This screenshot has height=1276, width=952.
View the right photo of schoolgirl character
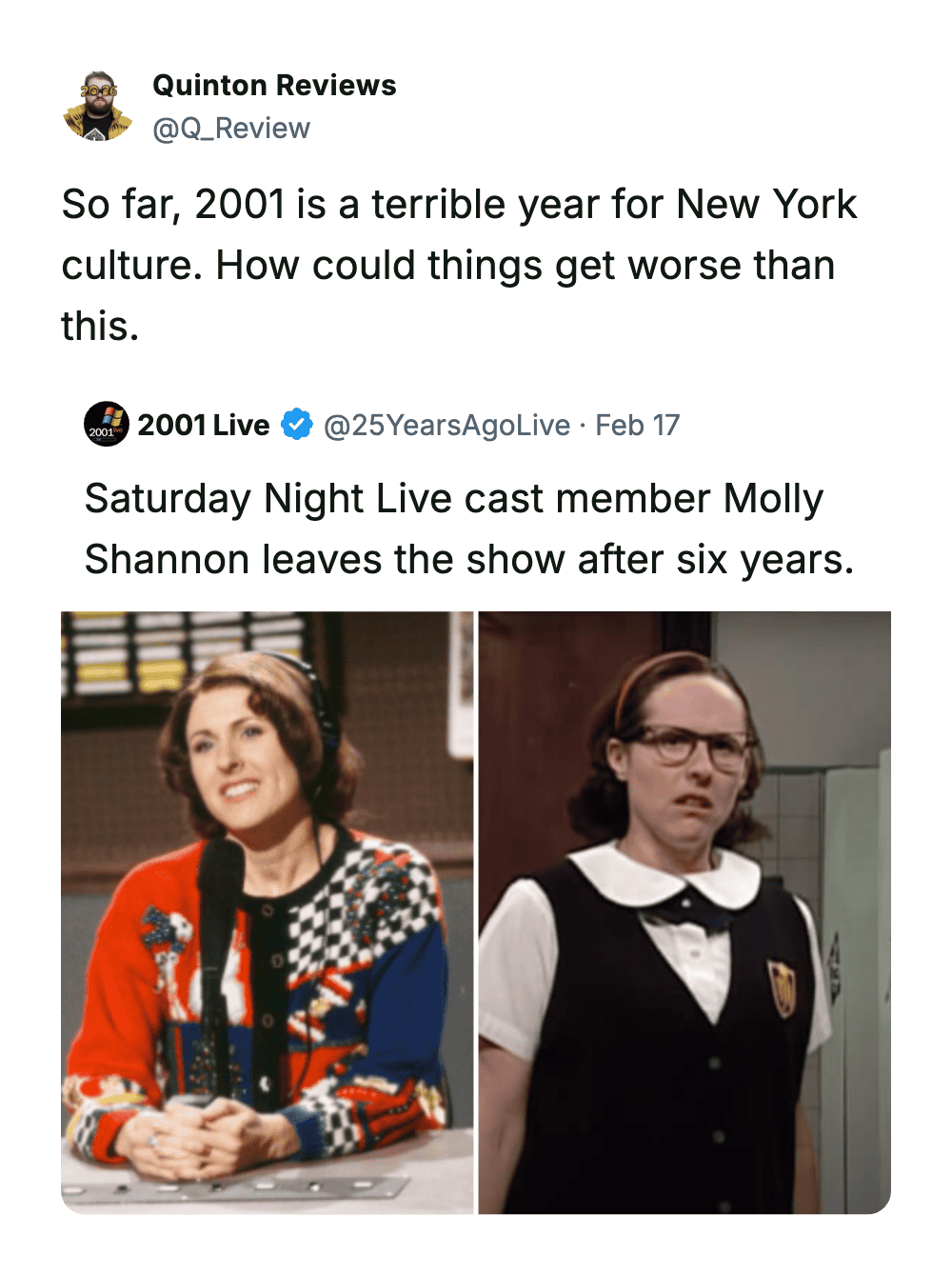click(684, 912)
